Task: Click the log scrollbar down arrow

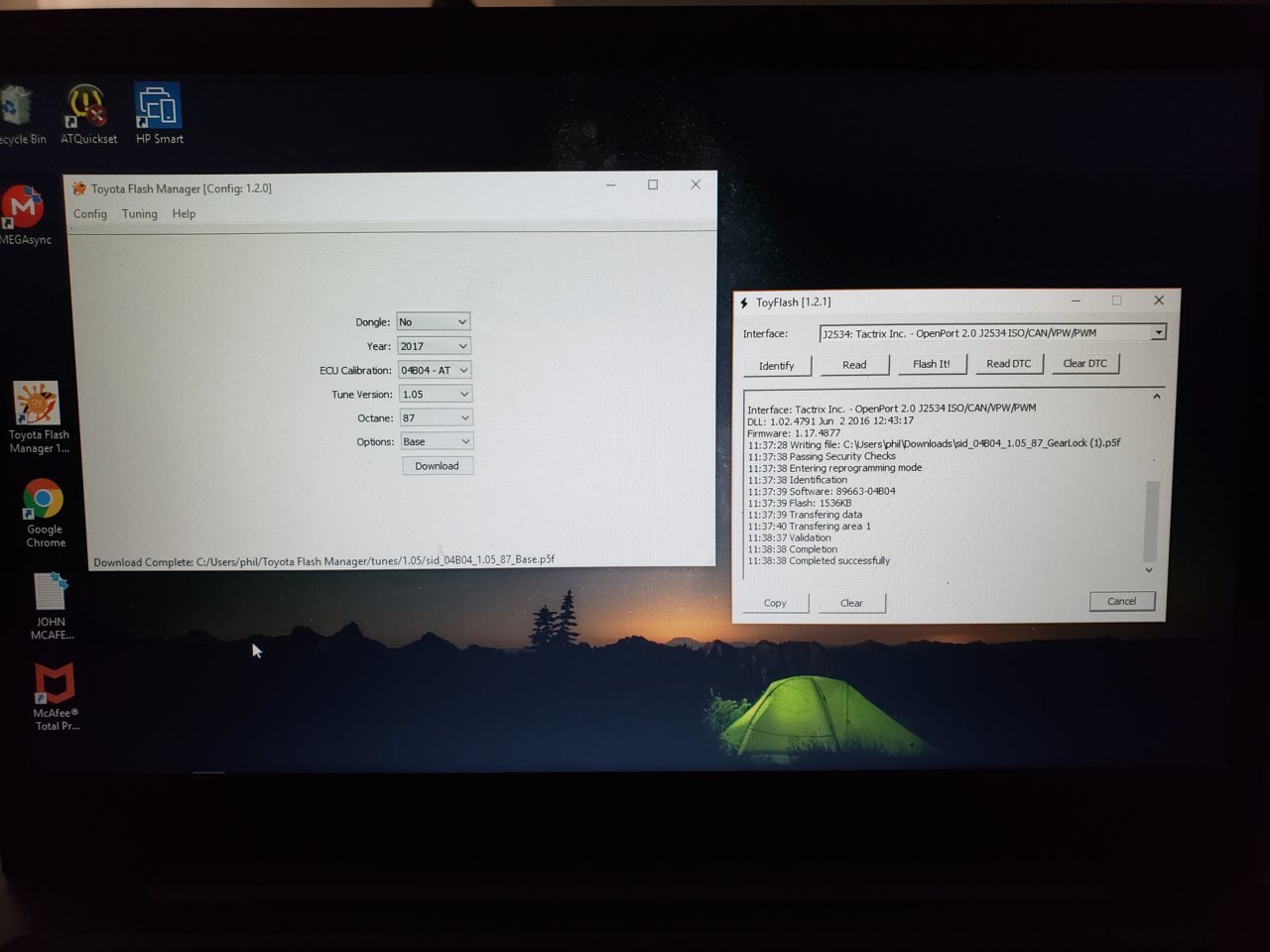Action: [x=1150, y=570]
